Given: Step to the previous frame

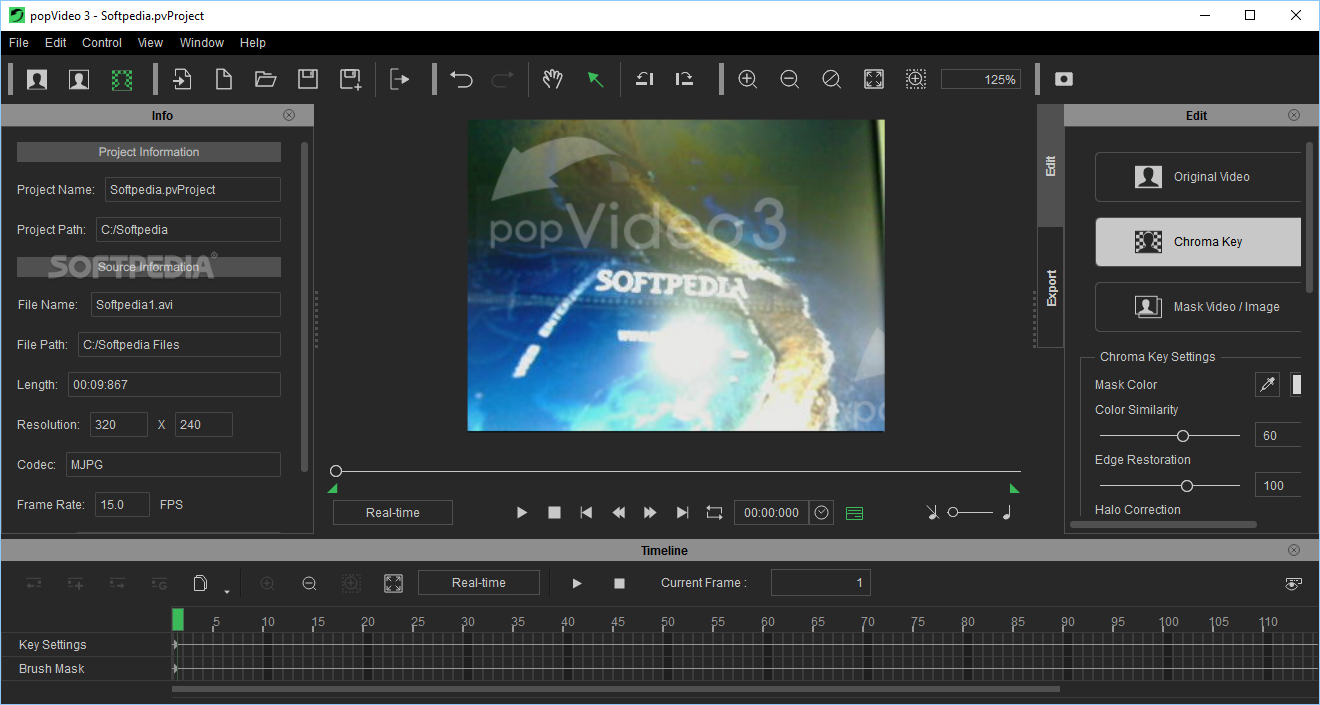Looking at the screenshot, I should pyautogui.click(x=618, y=513).
